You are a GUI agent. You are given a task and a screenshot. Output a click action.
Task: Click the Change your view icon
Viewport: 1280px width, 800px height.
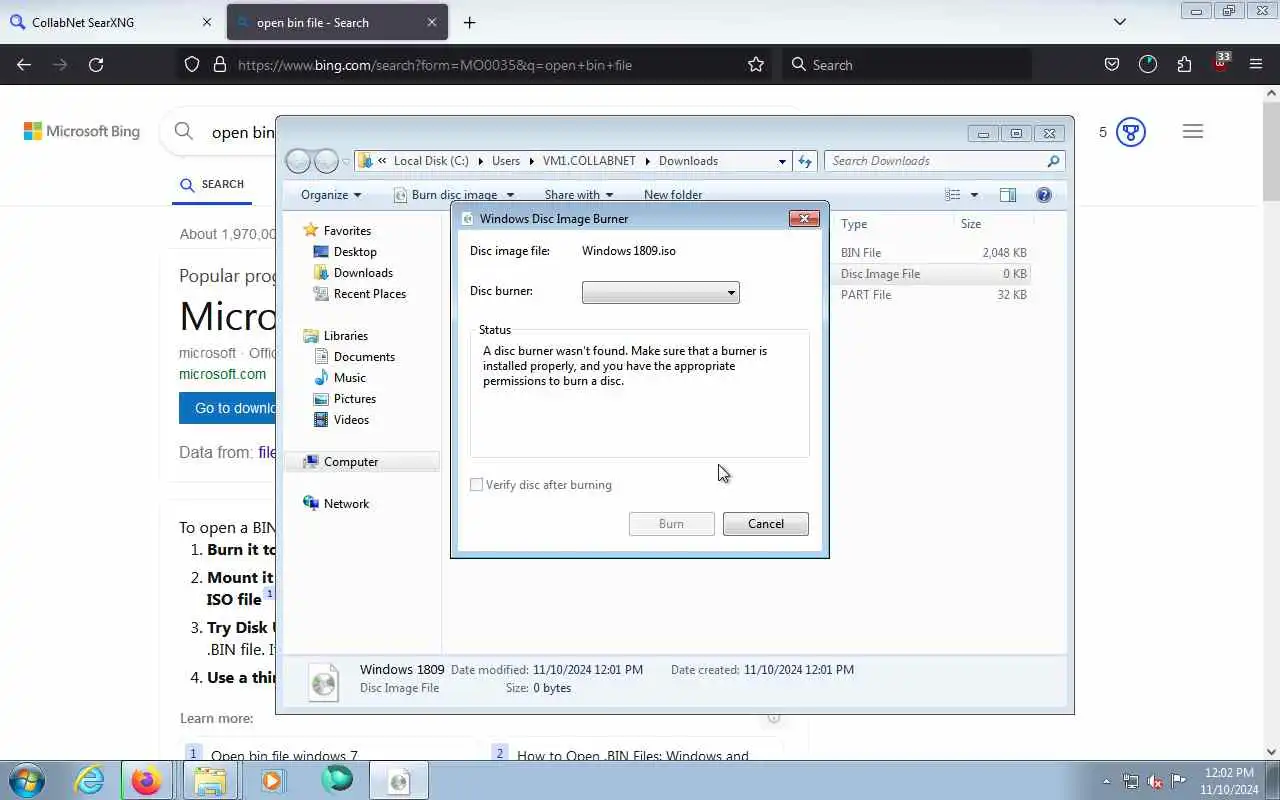953,195
